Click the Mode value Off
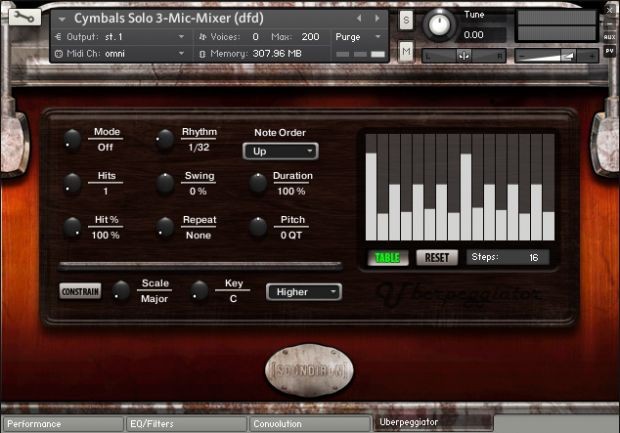Image resolution: width=620 pixels, height=433 pixels. pyautogui.click(x=105, y=147)
